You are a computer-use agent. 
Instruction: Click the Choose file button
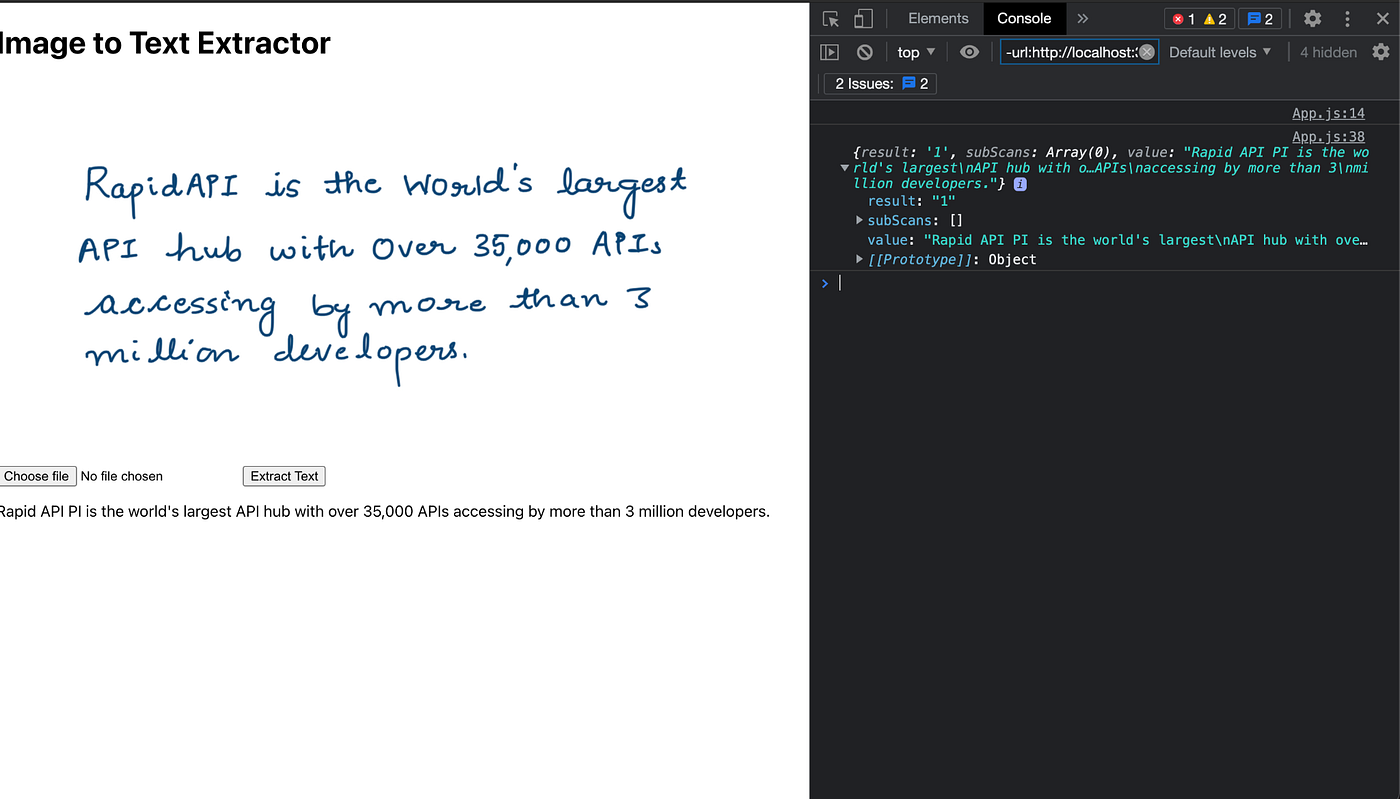point(37,476)
